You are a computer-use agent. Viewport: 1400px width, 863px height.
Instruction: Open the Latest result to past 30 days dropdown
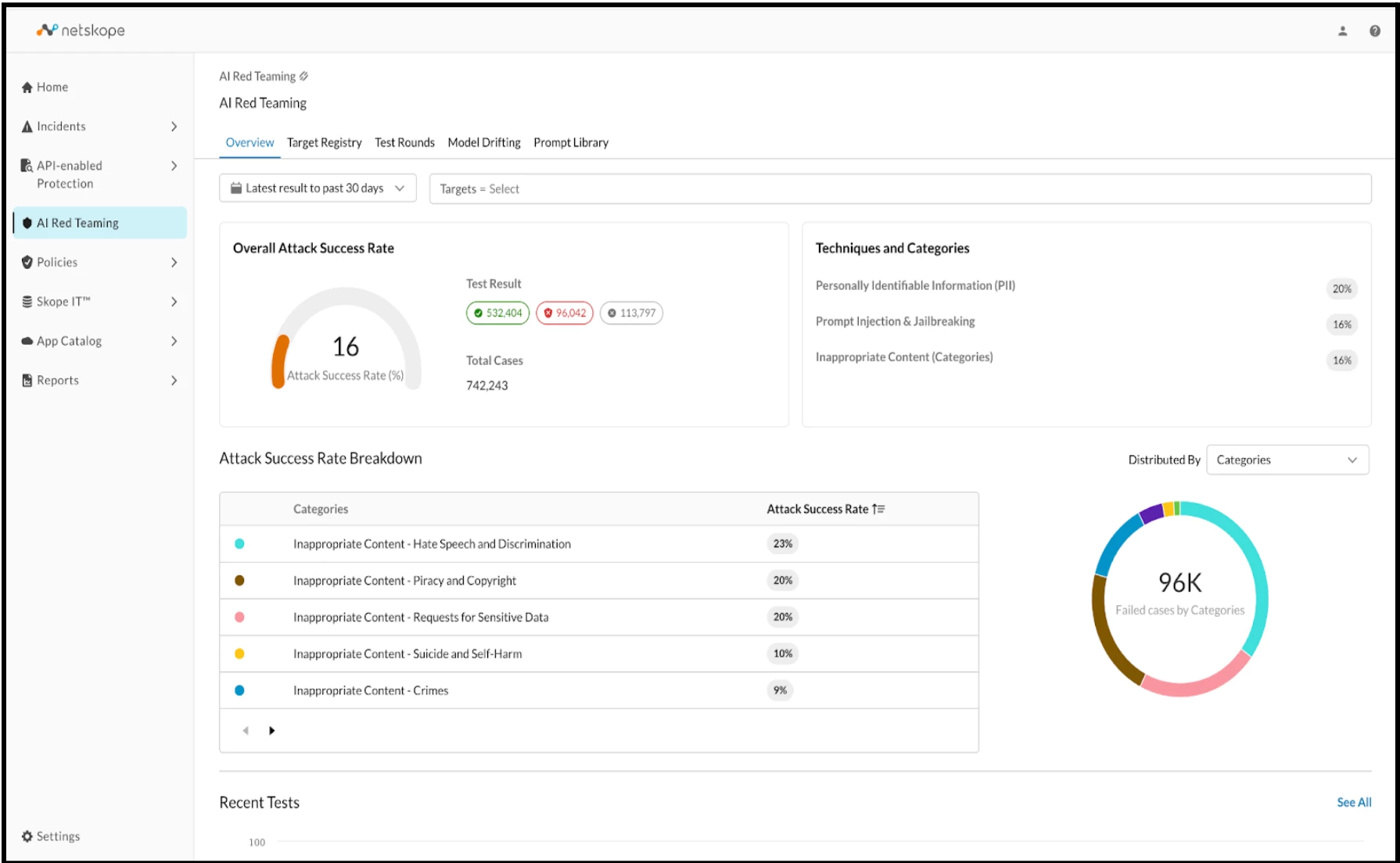coord(318,188)
